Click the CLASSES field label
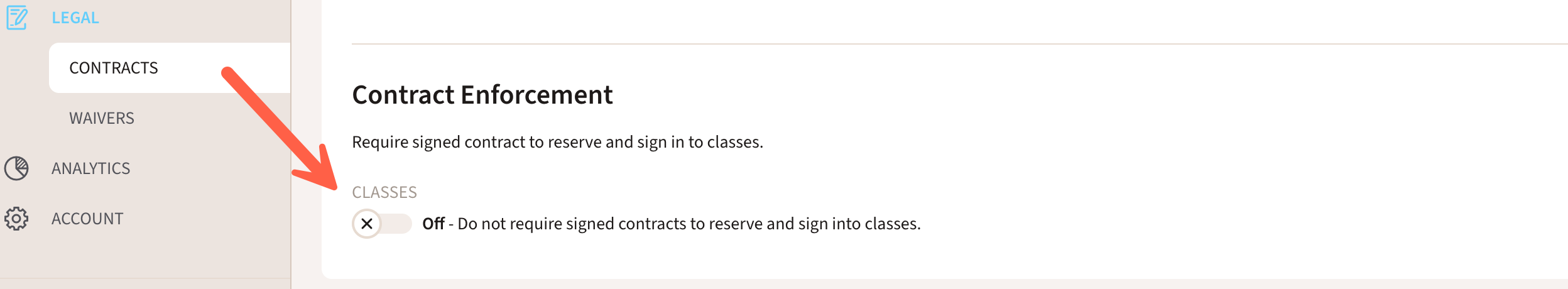The image size is (1568, 289). [384, 192]
